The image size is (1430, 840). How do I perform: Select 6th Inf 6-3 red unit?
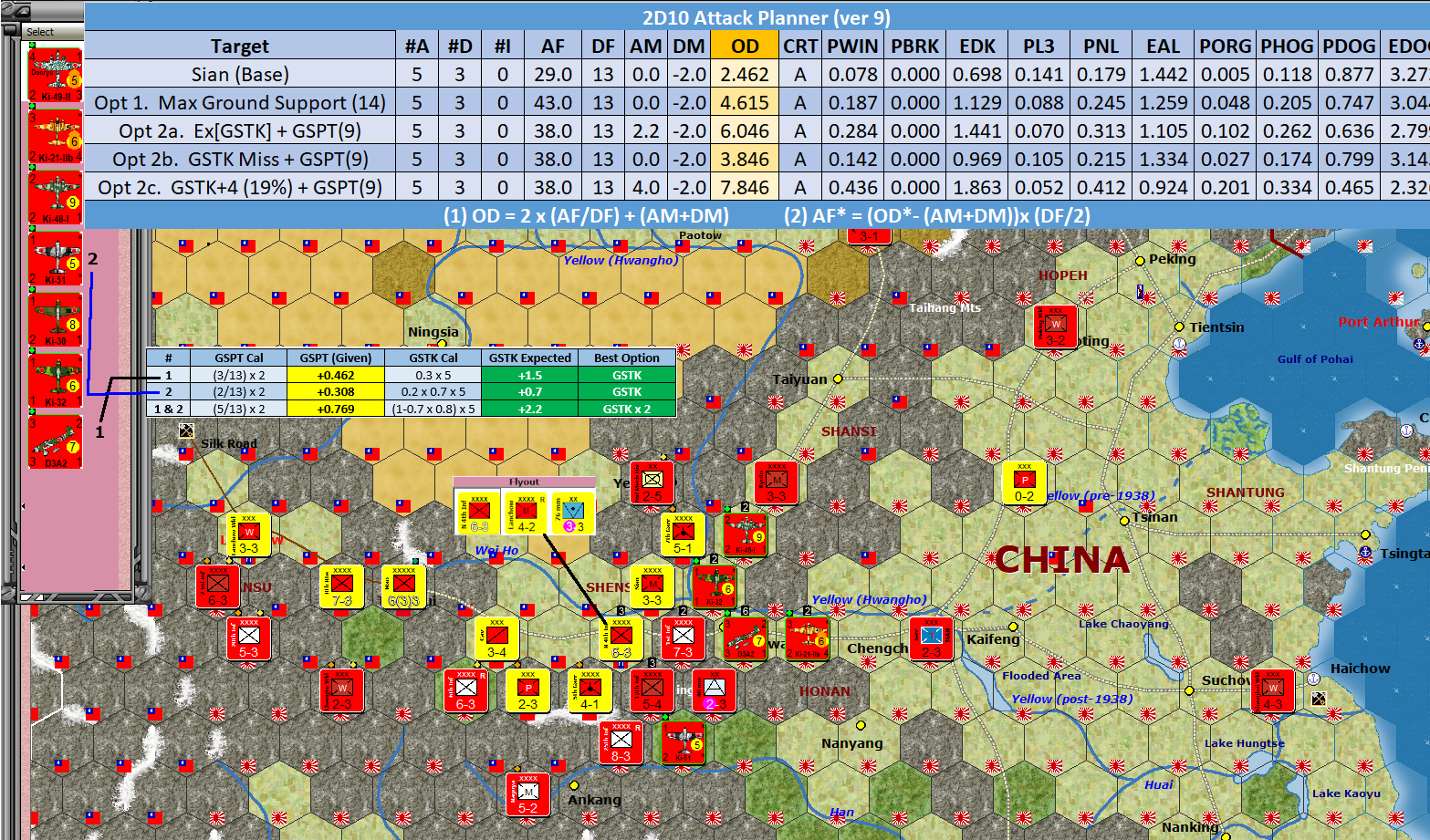pos(465,690)
